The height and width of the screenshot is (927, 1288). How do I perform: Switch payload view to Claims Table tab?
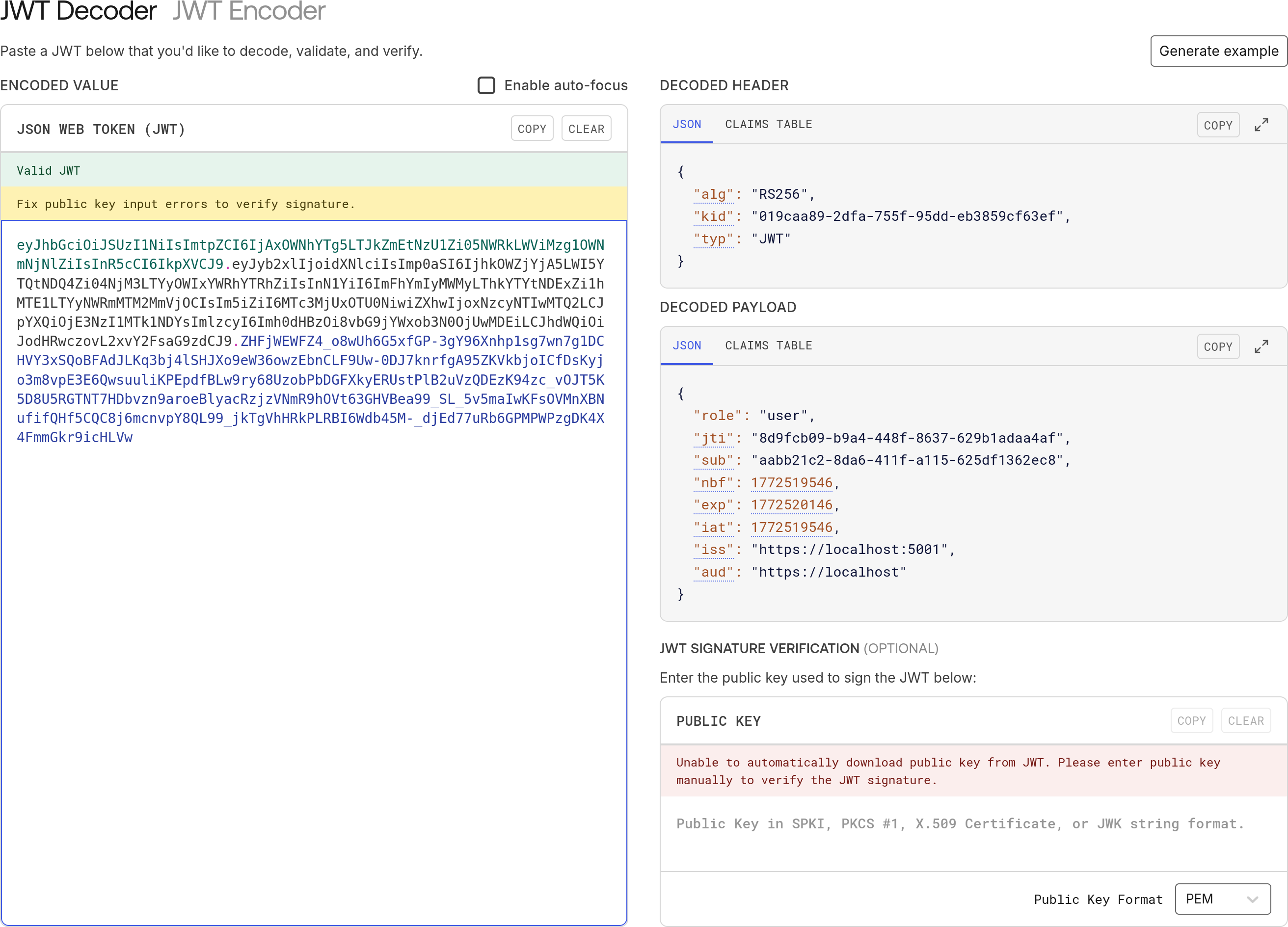coord(768,345)
